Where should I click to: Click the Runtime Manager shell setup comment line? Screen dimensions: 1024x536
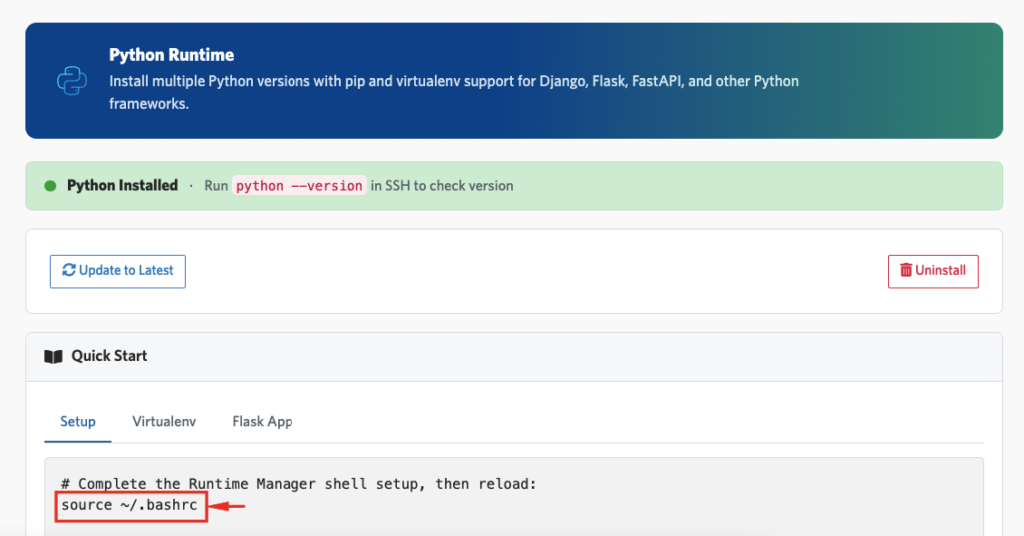coord(298,484)
